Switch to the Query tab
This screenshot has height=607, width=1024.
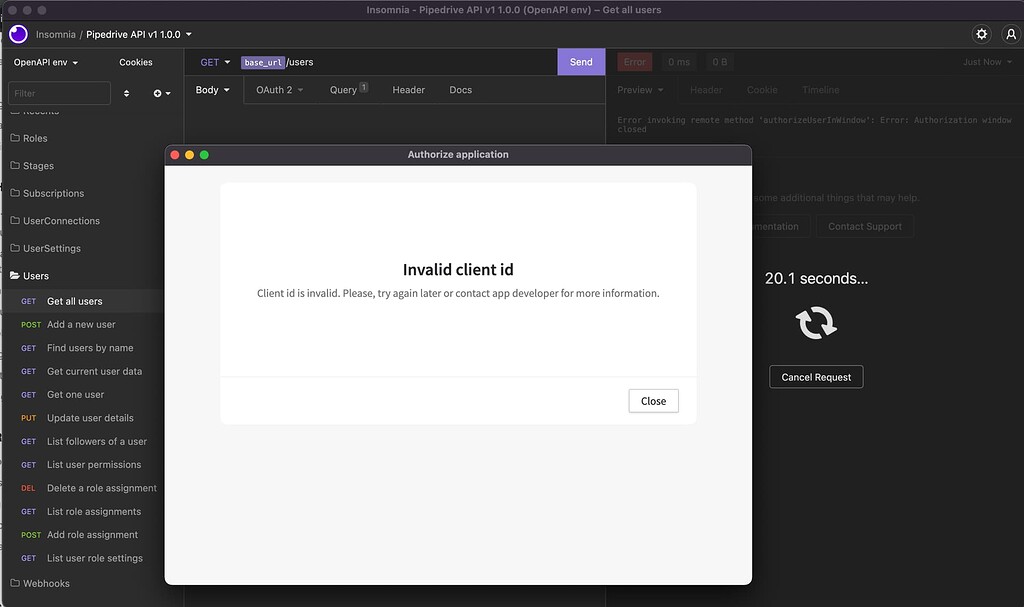click(344, 89)
